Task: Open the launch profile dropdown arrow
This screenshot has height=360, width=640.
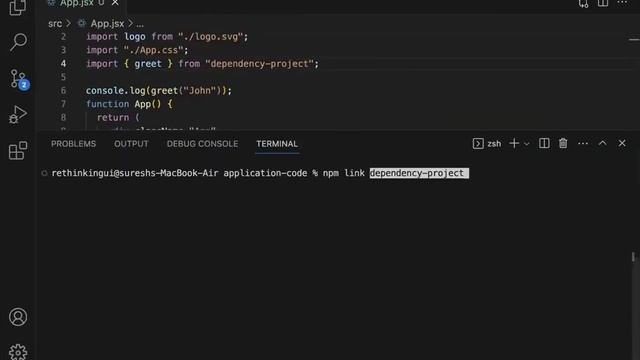Action: pyautogui.click(x=527, y=144)
